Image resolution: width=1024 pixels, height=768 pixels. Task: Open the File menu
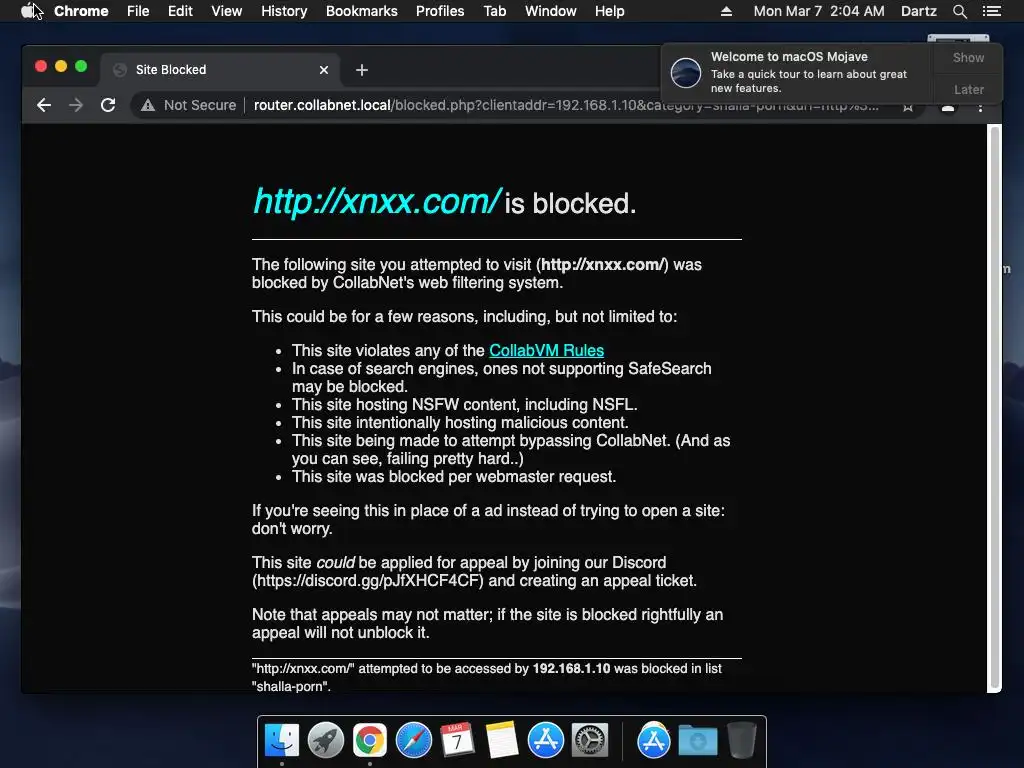138,11
